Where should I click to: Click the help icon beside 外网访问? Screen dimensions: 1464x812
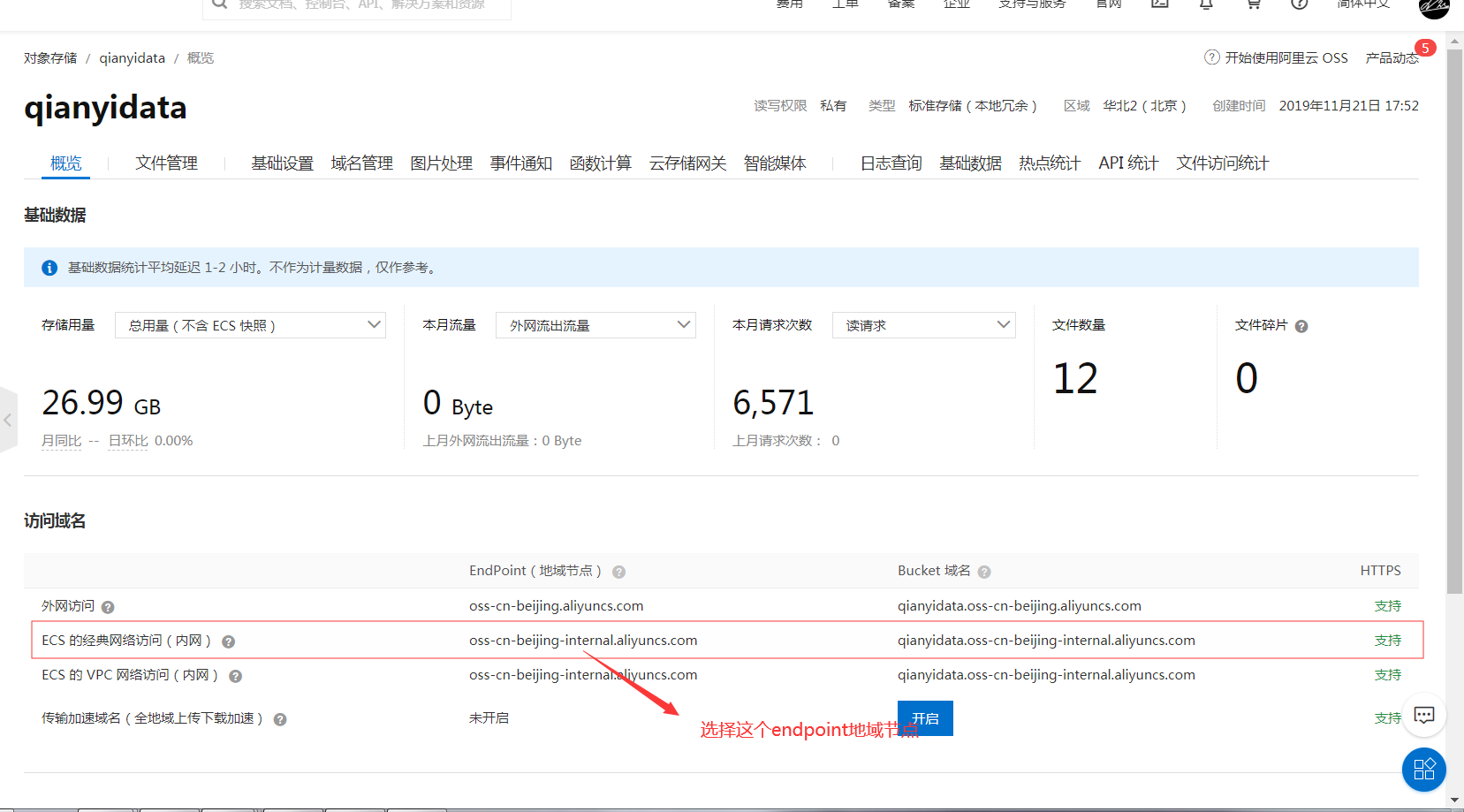(108, 607)
